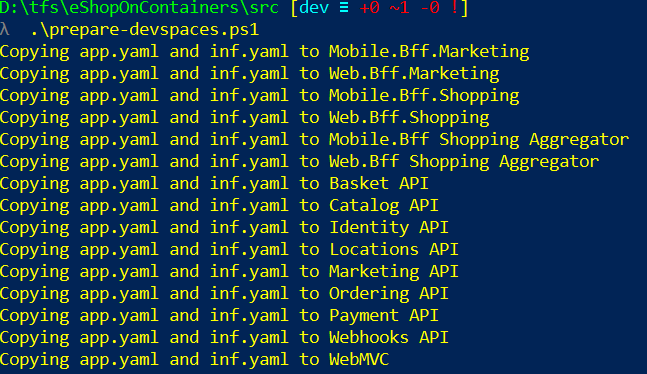Click the dev branch name
Image resolution: width=647 pixels, height=374 pixels.
coord(314,8)
